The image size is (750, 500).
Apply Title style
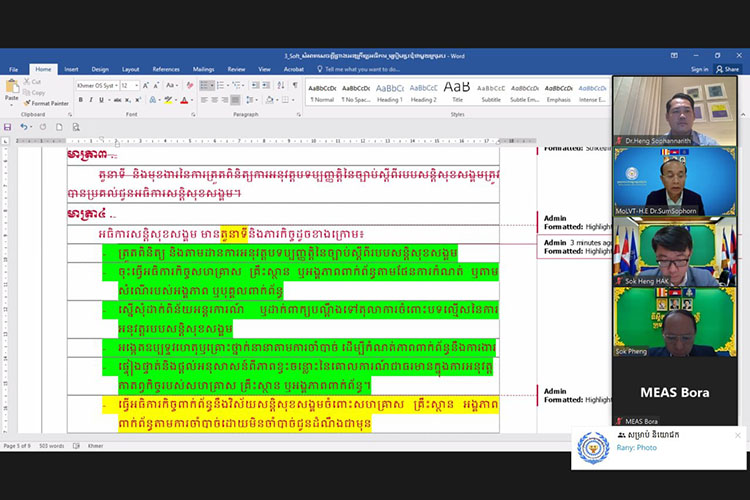(457, 93)
